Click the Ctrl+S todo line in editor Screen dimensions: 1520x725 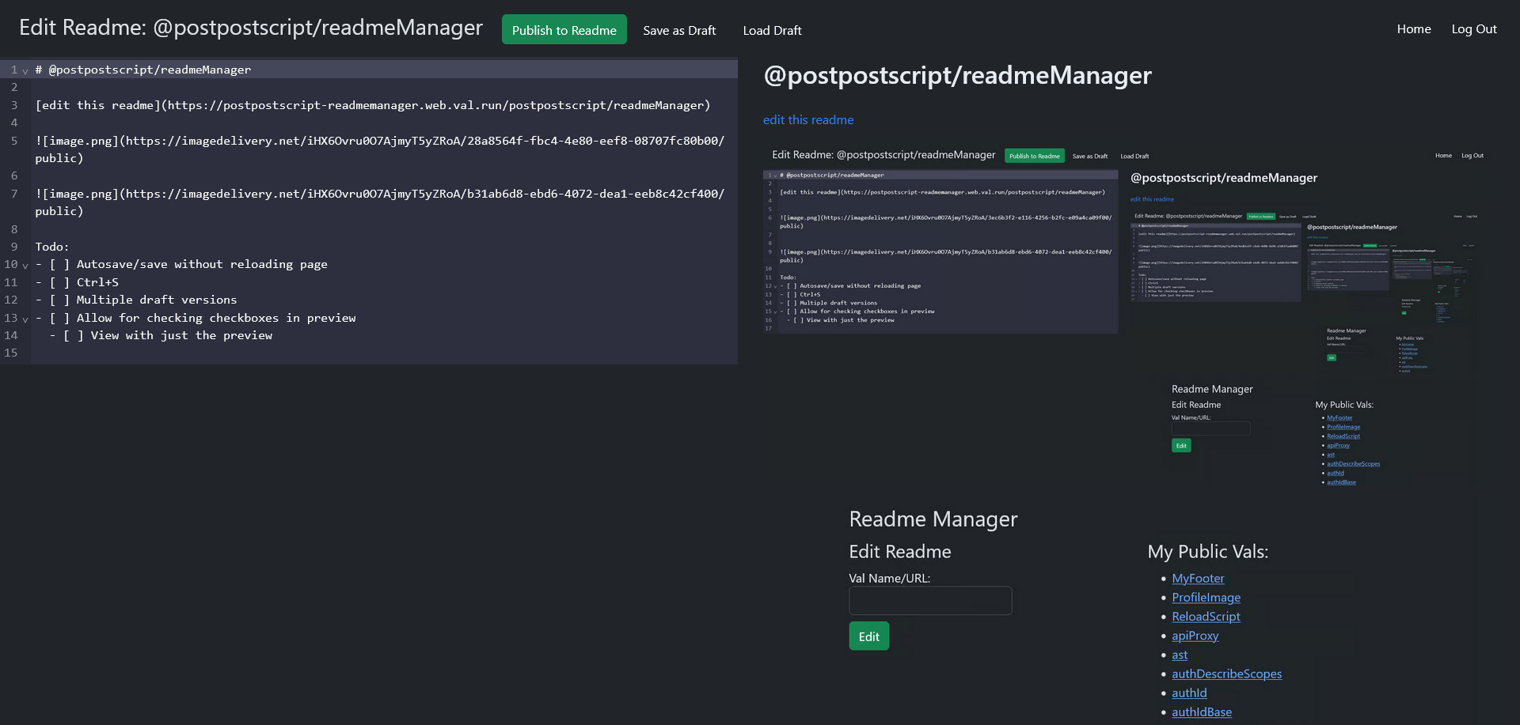[x=98, y=282]
